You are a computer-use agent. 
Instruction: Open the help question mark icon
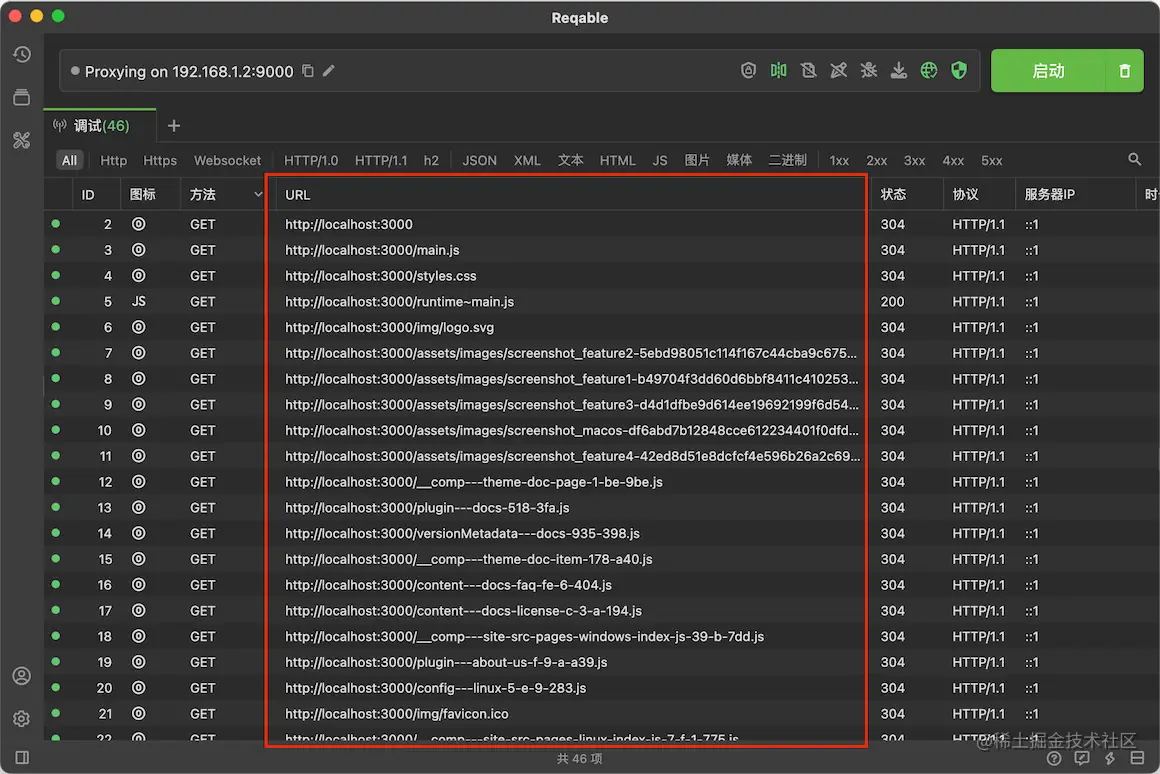[1054, 758]
